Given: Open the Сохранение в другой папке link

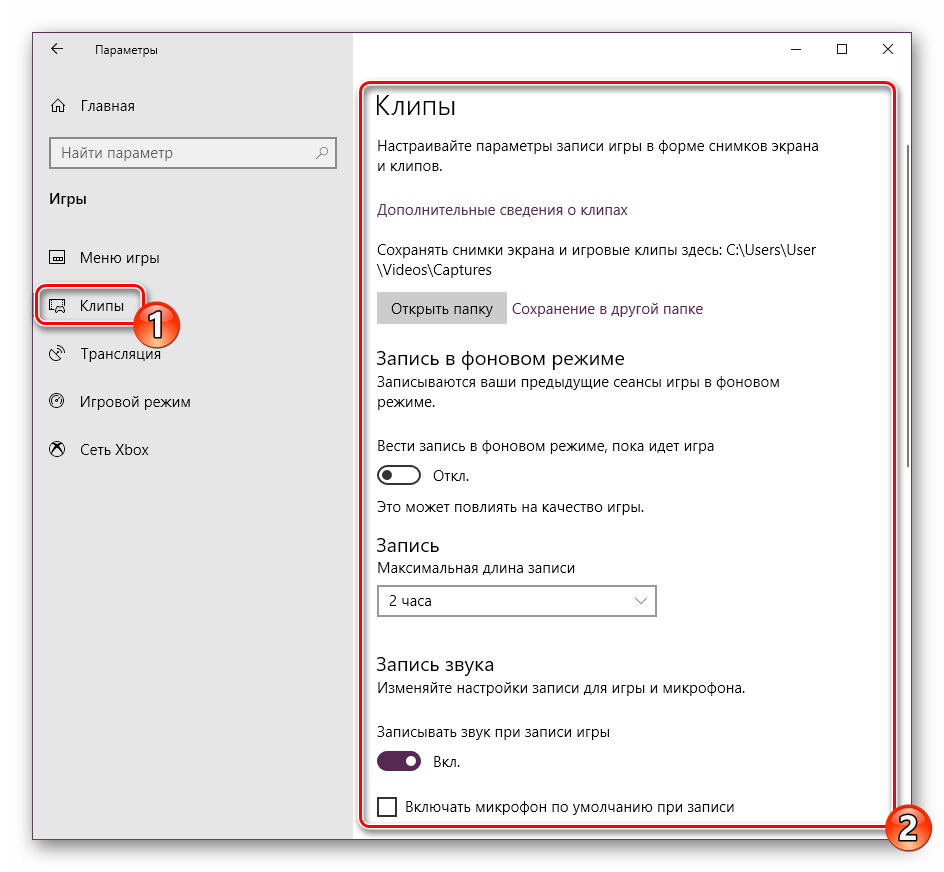Looking at the screenshot, I should tap(607, 309).
